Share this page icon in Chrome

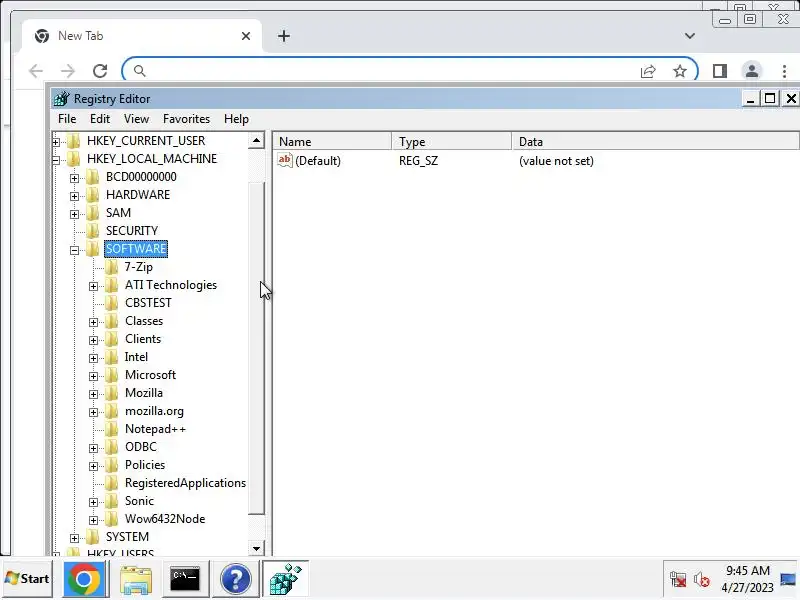click(648, 71)
